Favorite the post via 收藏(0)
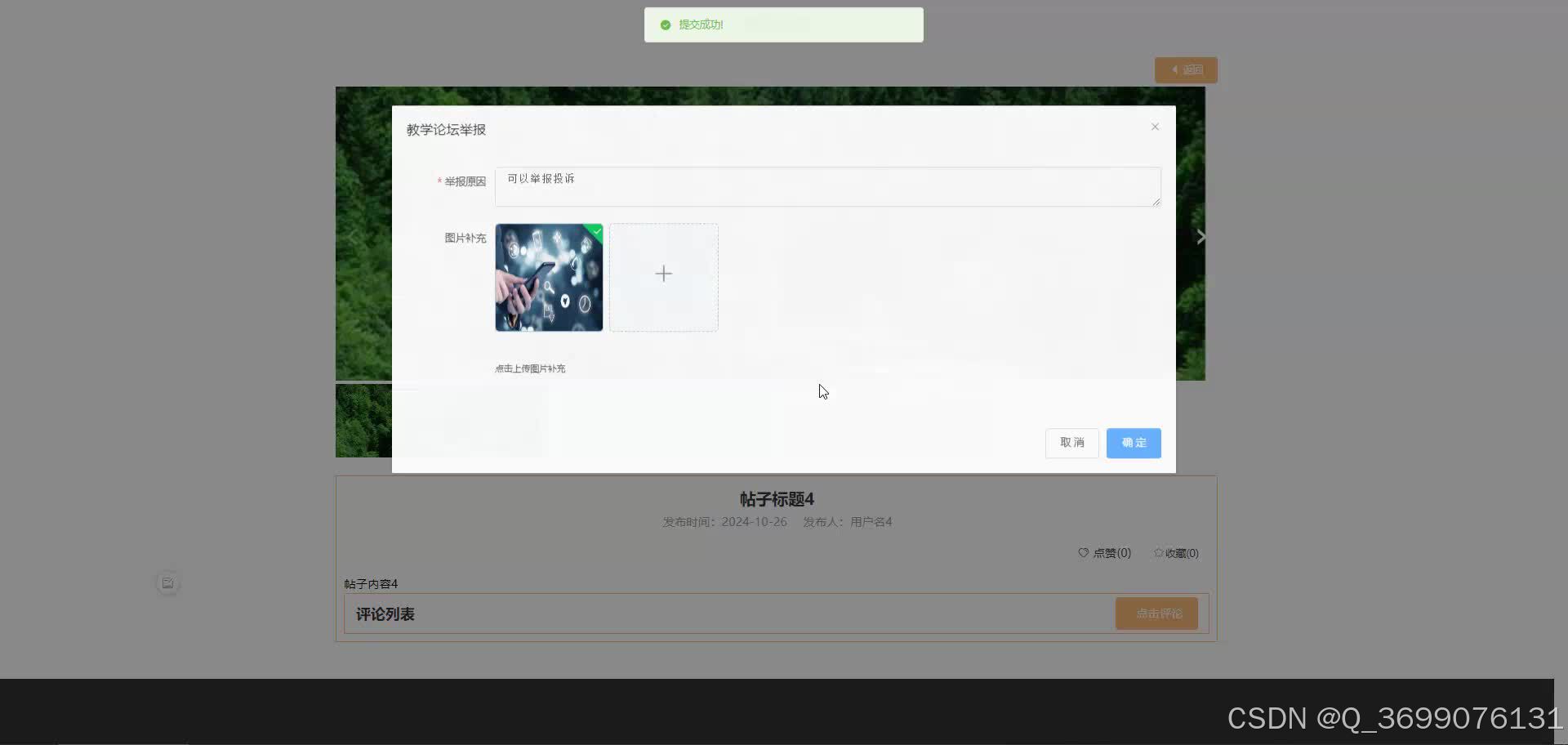 click(x=1176, y=553)
